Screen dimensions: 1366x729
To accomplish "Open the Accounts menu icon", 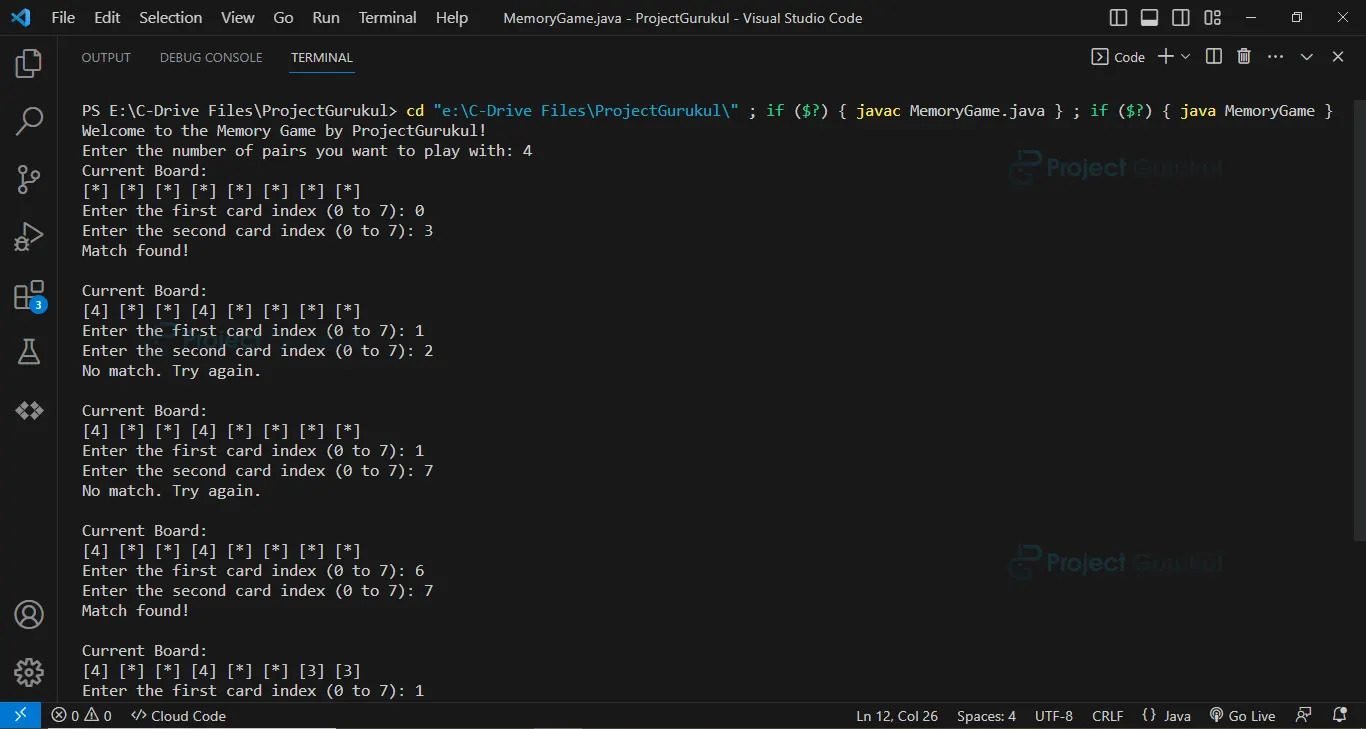I will (29, 614).
